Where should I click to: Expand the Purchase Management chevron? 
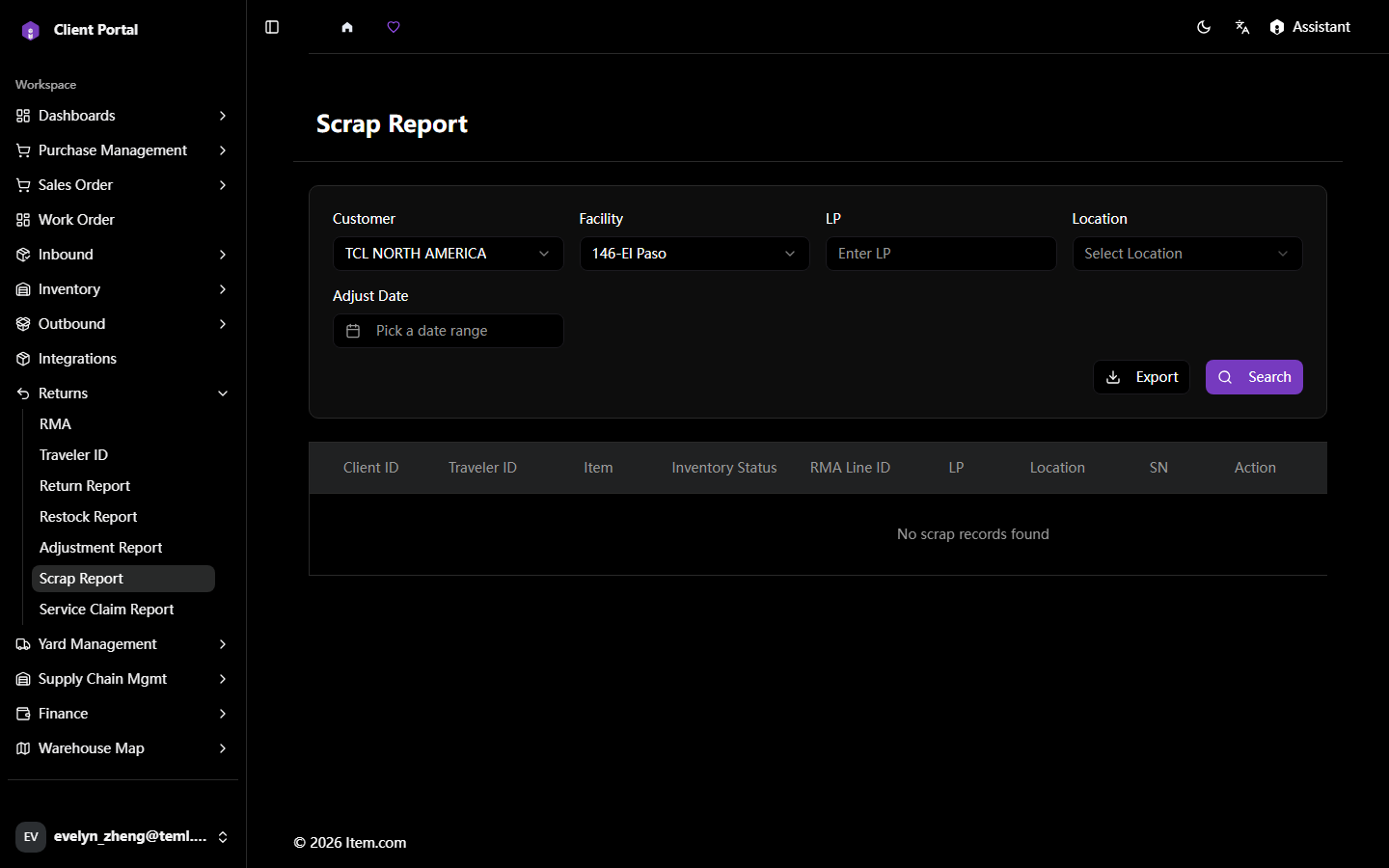click(223, 150)
